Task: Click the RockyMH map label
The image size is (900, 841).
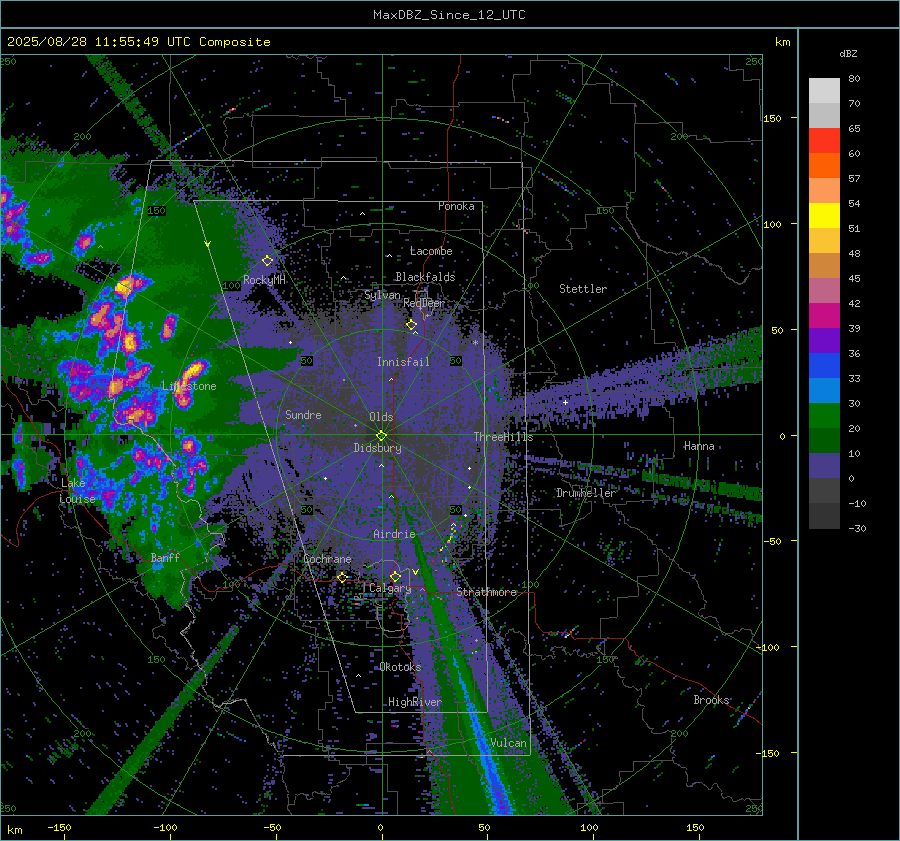Action: (x=264, y=280)
